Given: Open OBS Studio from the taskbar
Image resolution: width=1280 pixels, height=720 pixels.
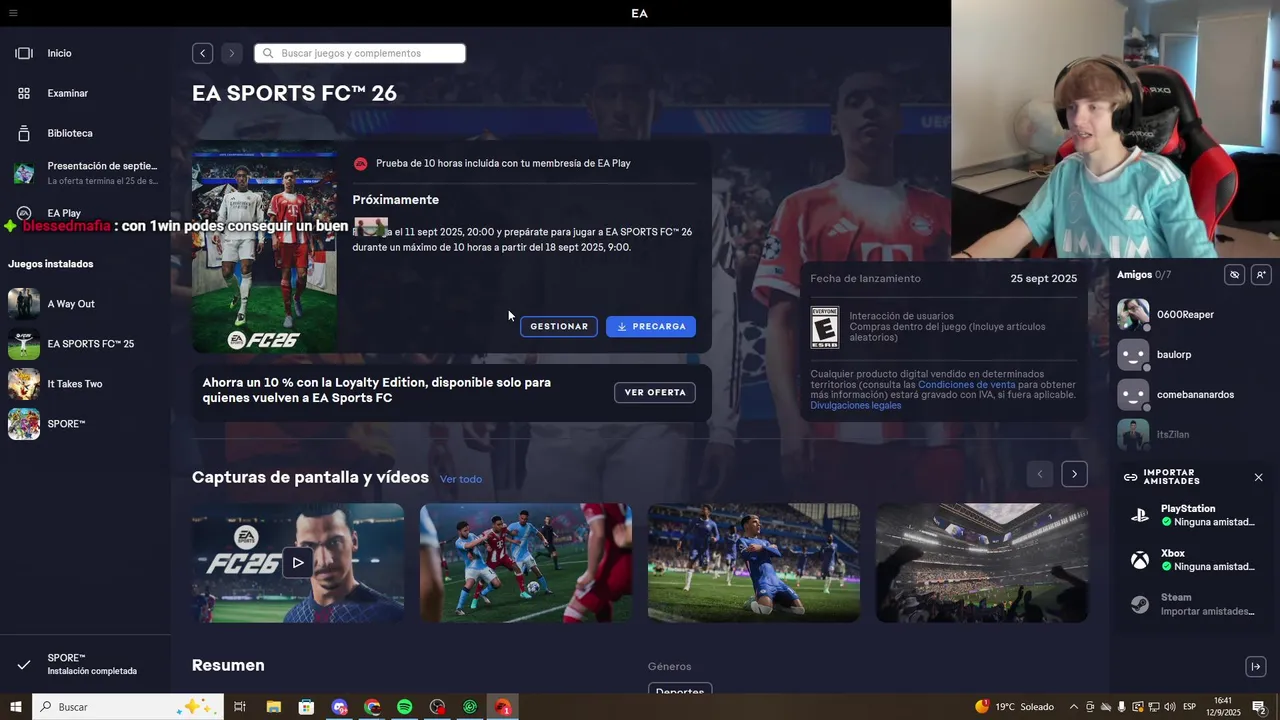Looking at the screenshot, I should (437, 707).
